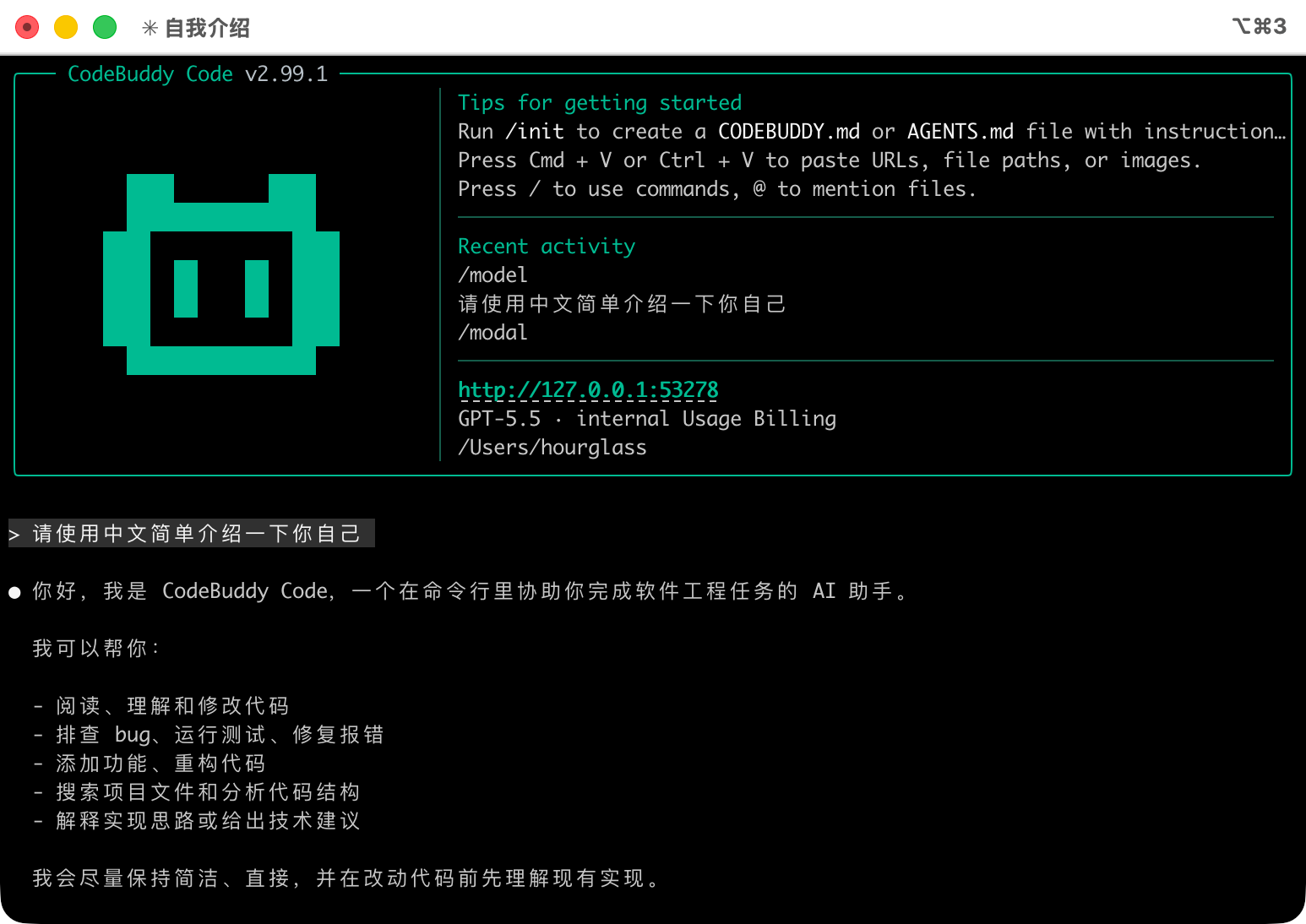Click the asterisk icon beside the window title
The image size is (1306, 924).
pos(150,28)
